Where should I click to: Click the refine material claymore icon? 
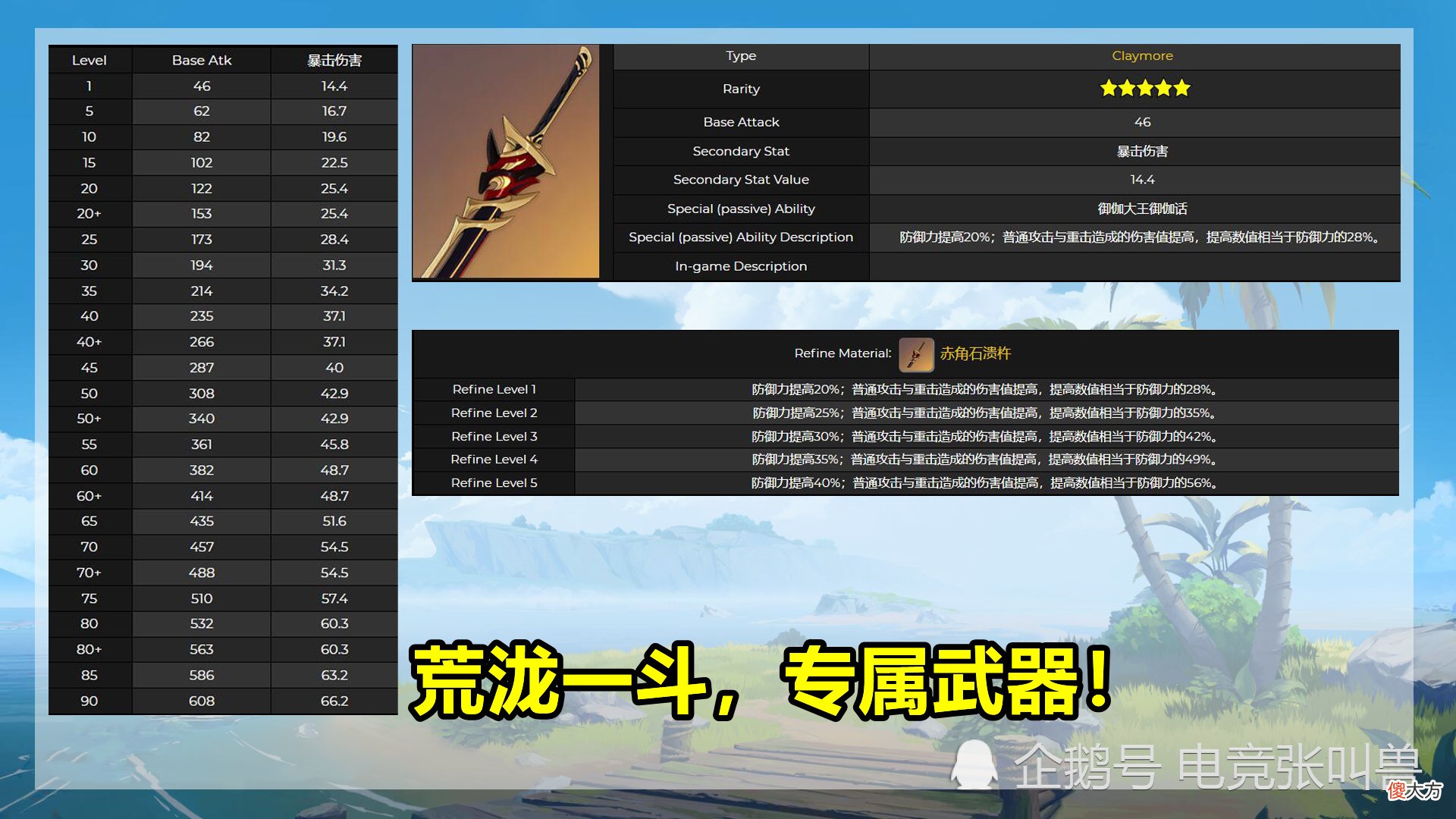point(916,354)
